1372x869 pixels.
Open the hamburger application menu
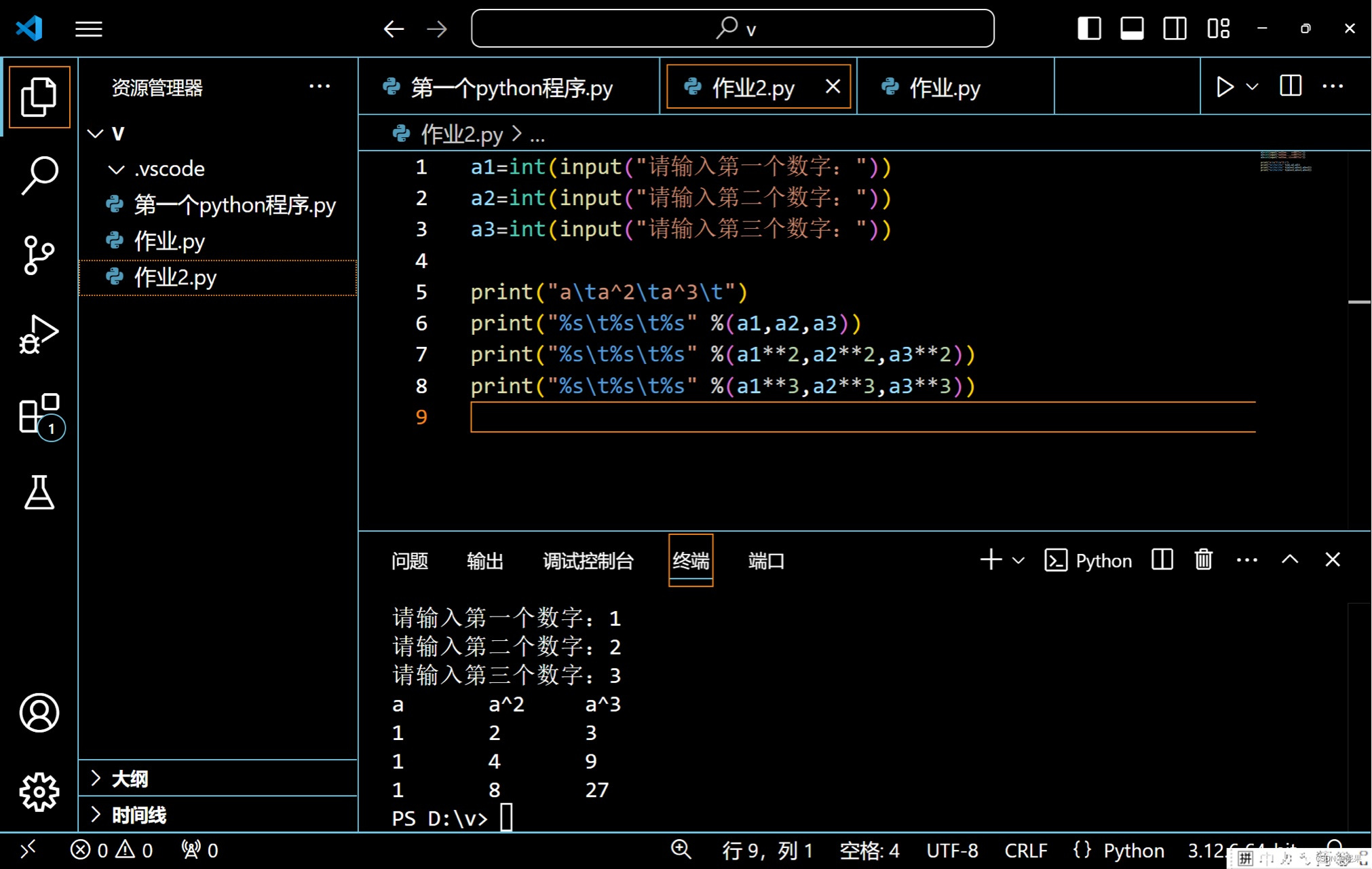click(x=88, y=29)
